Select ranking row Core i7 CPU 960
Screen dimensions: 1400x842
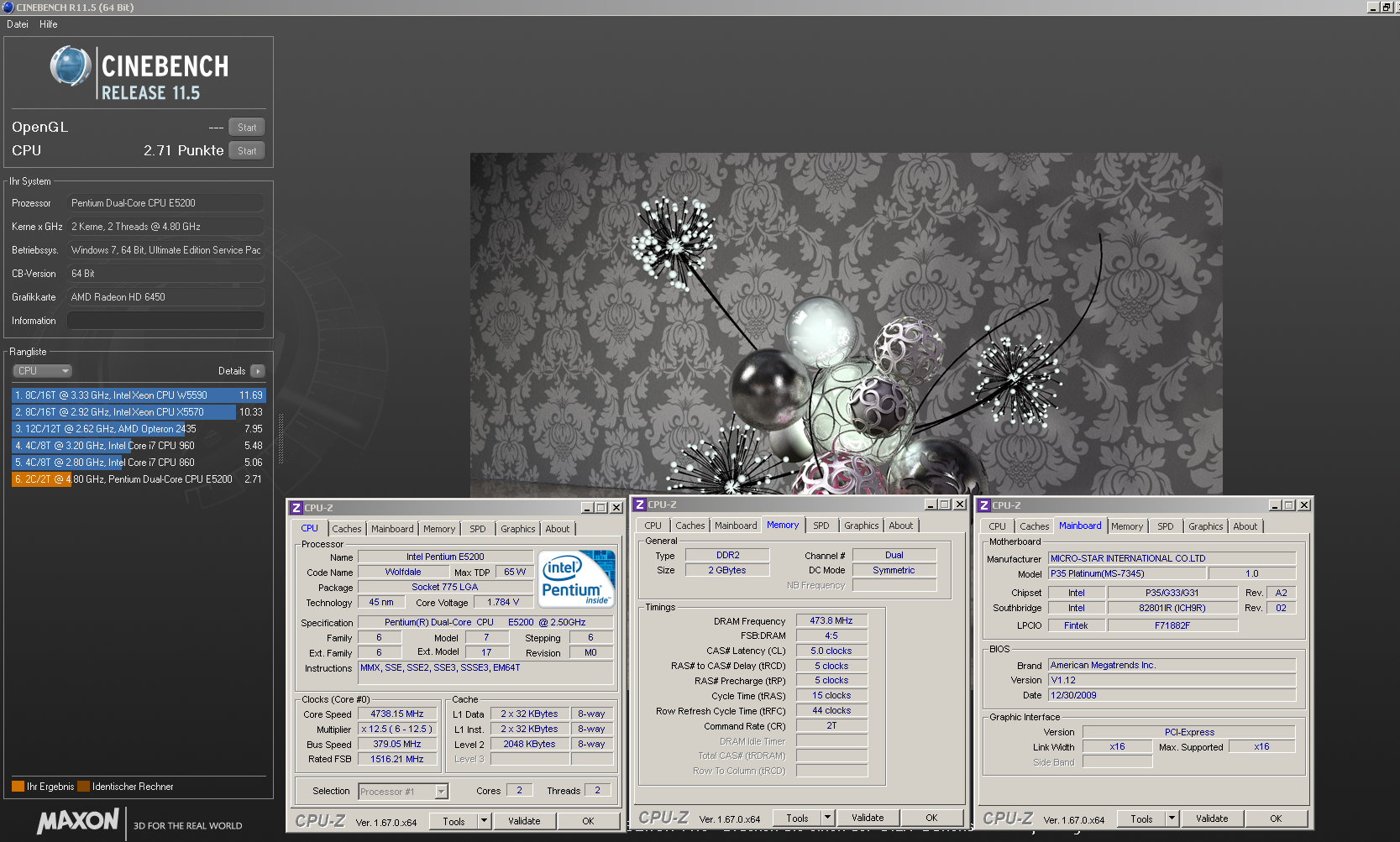coord(139,446)
